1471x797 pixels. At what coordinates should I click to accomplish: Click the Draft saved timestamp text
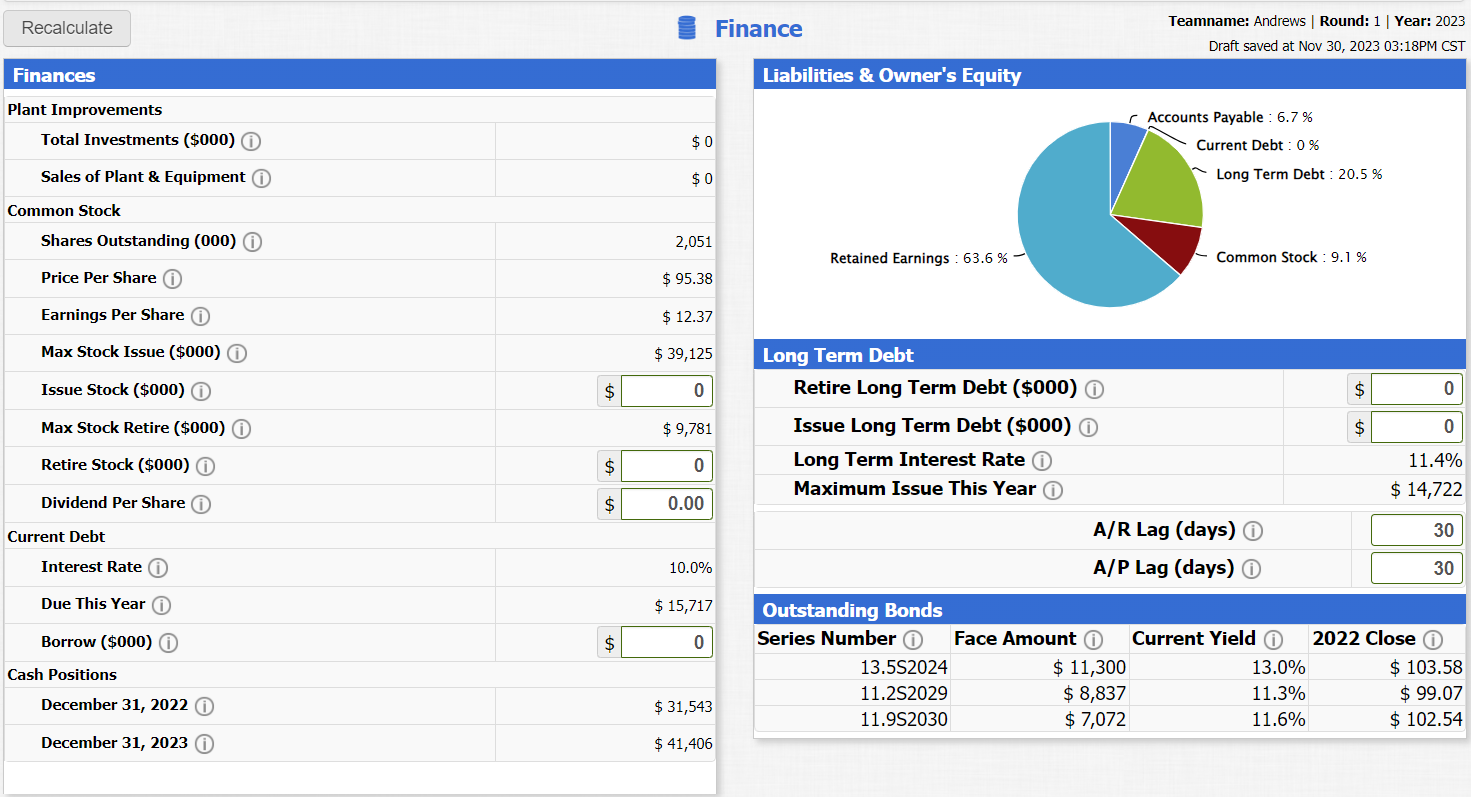(1337, 46)
